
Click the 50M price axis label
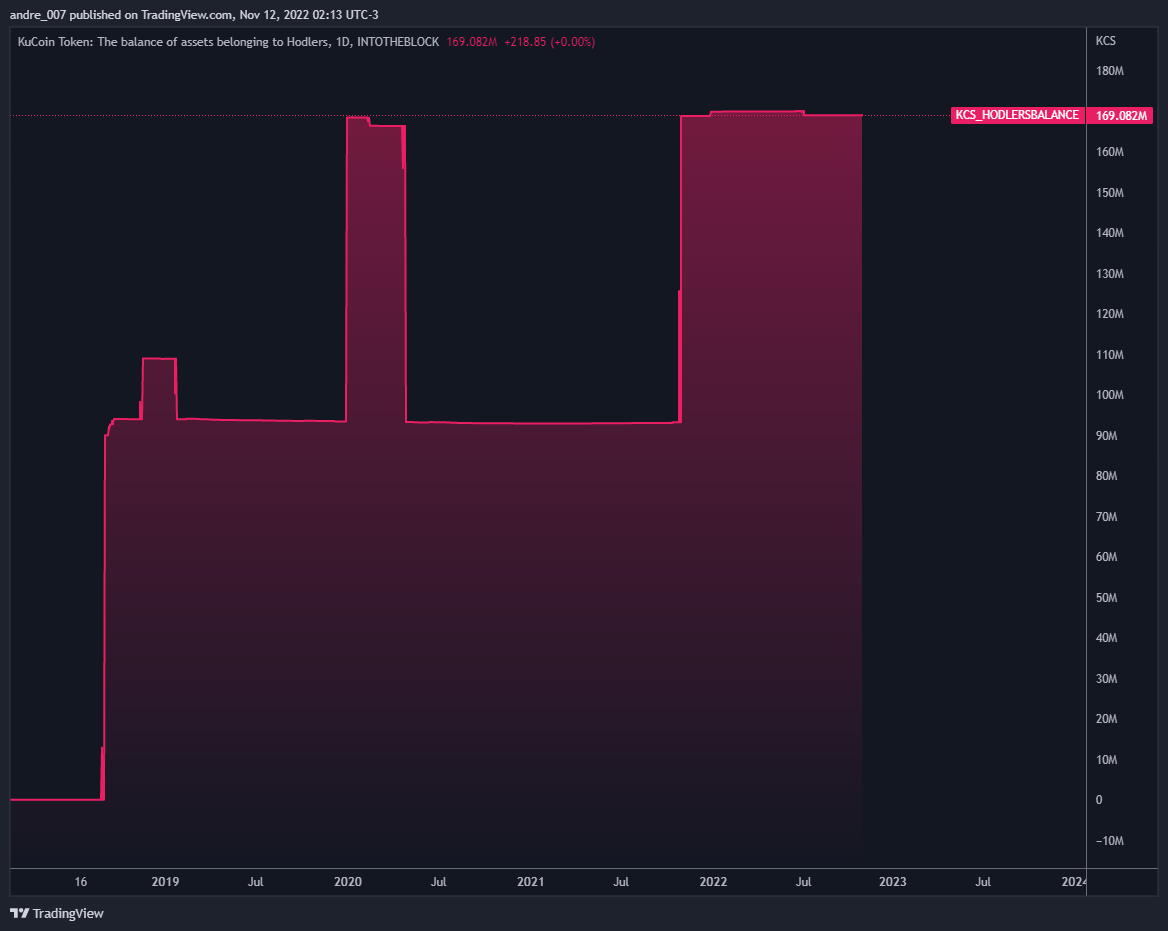1106,598
